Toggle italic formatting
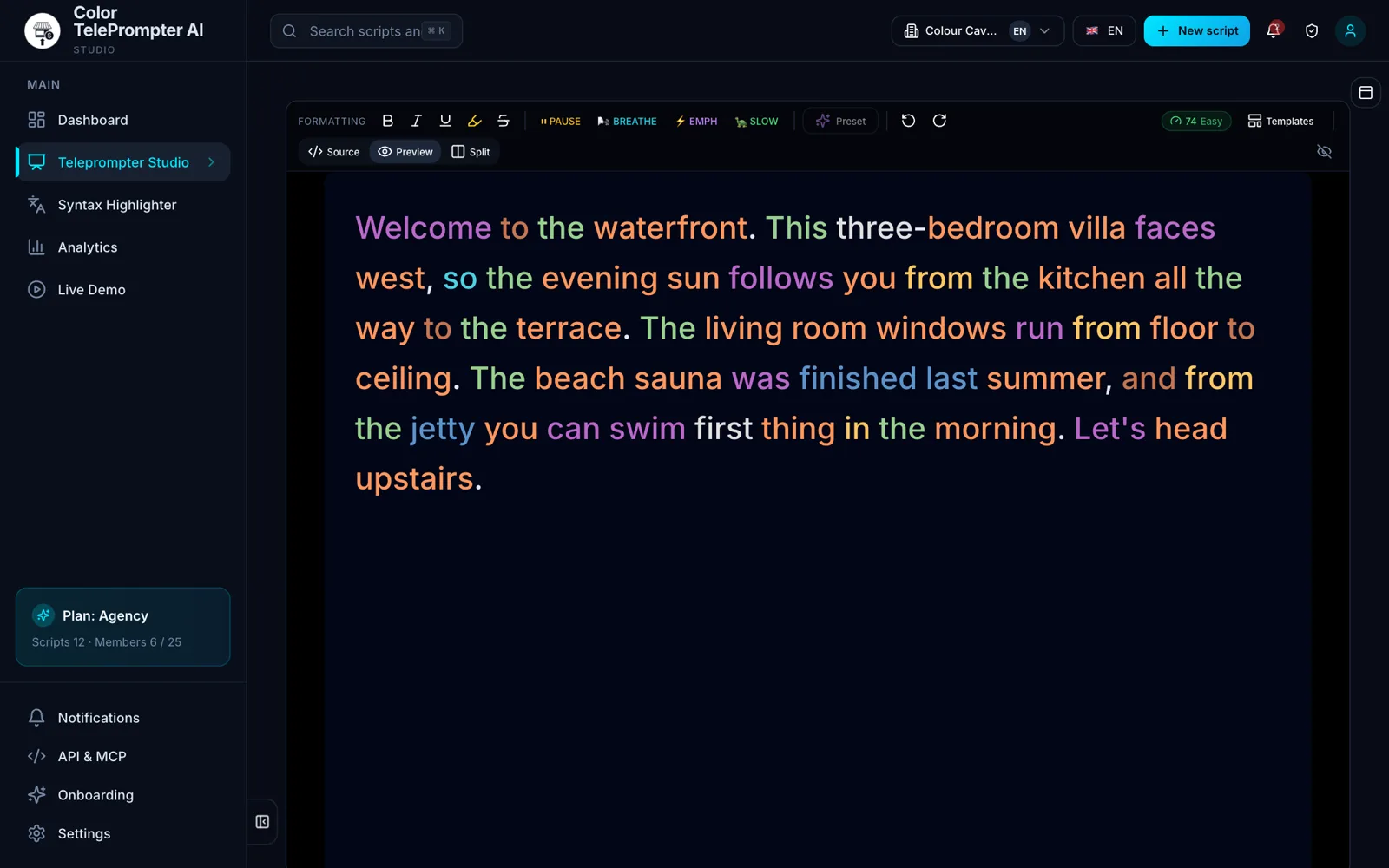Screen dimensions: 1389x868 tap(417, 121)
